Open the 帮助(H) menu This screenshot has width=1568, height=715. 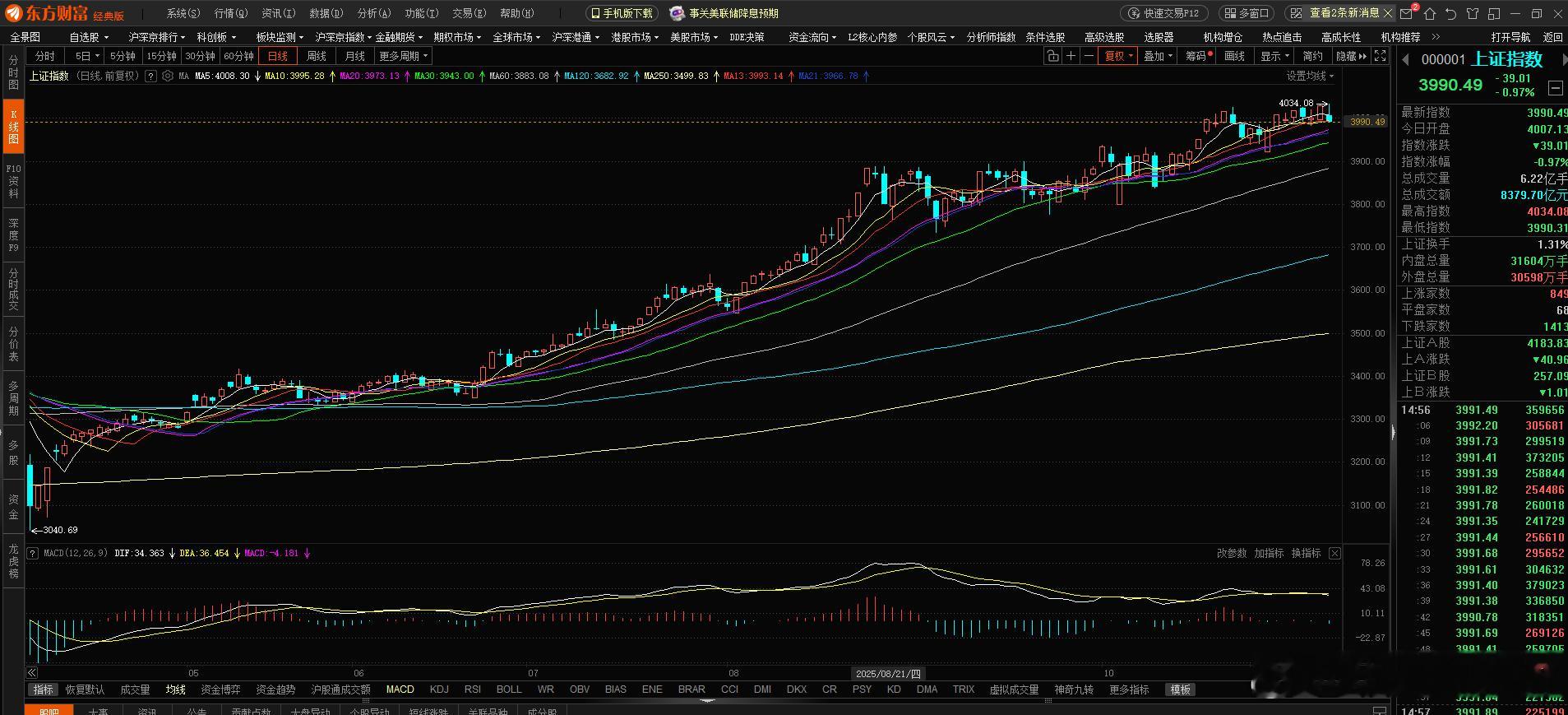(517, 13)
